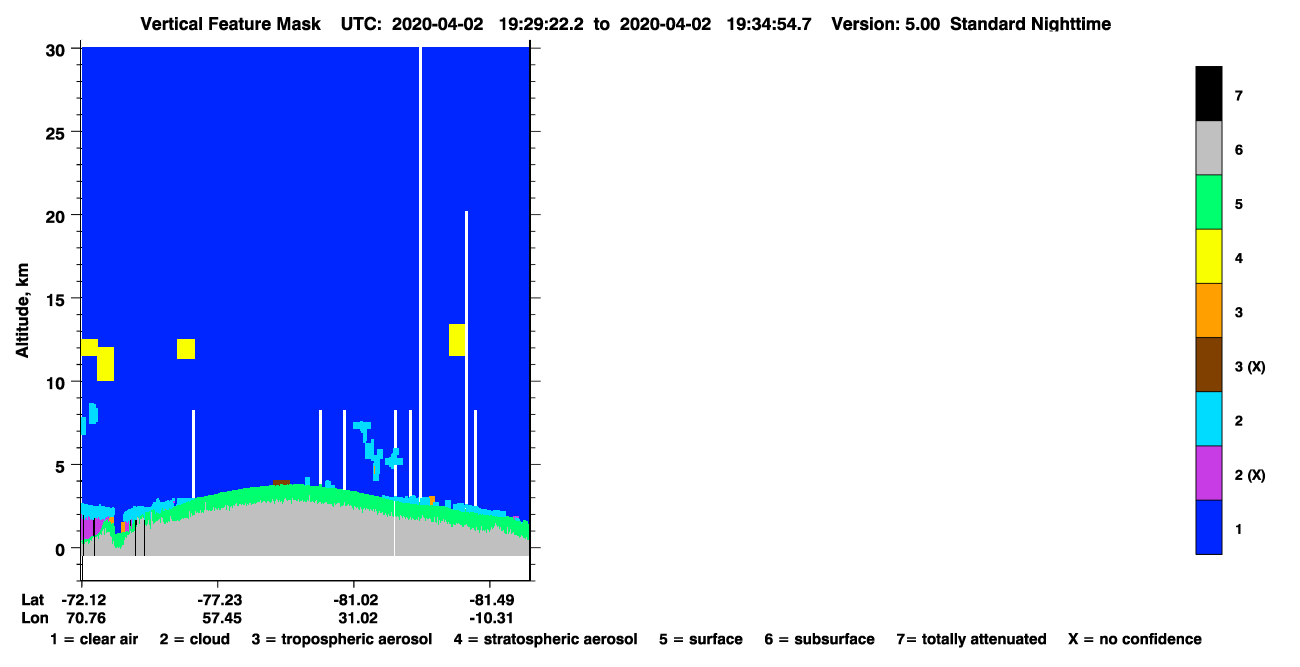Click the latitude value -81.02

tap(355, 600)
